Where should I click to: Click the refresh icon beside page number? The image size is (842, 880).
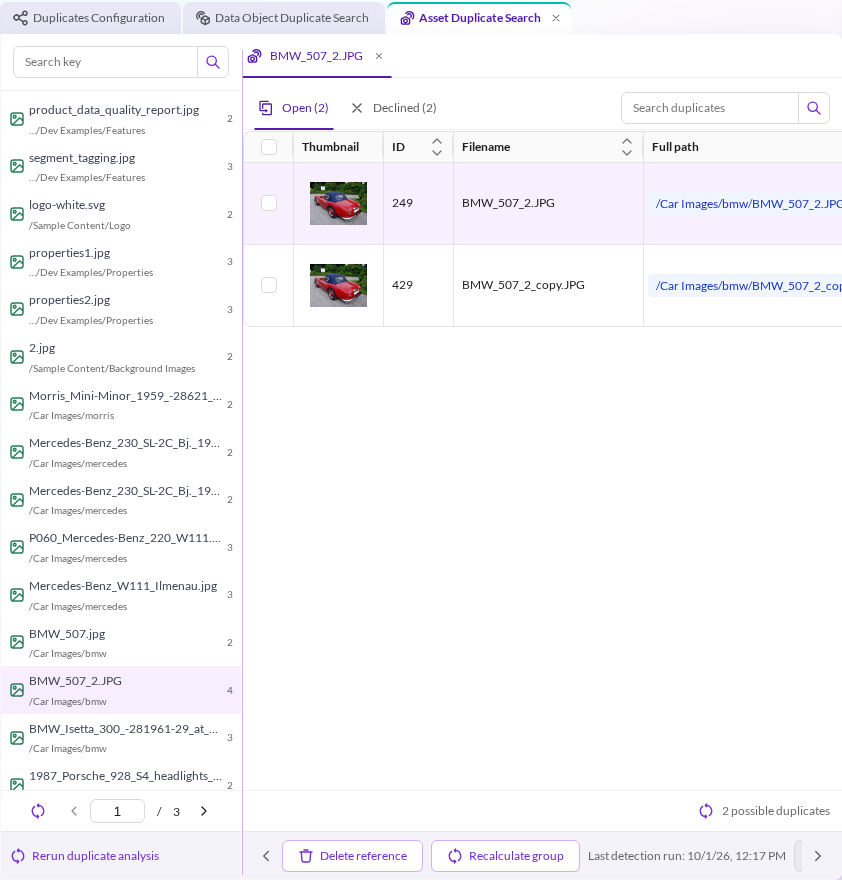coord(38,811)
